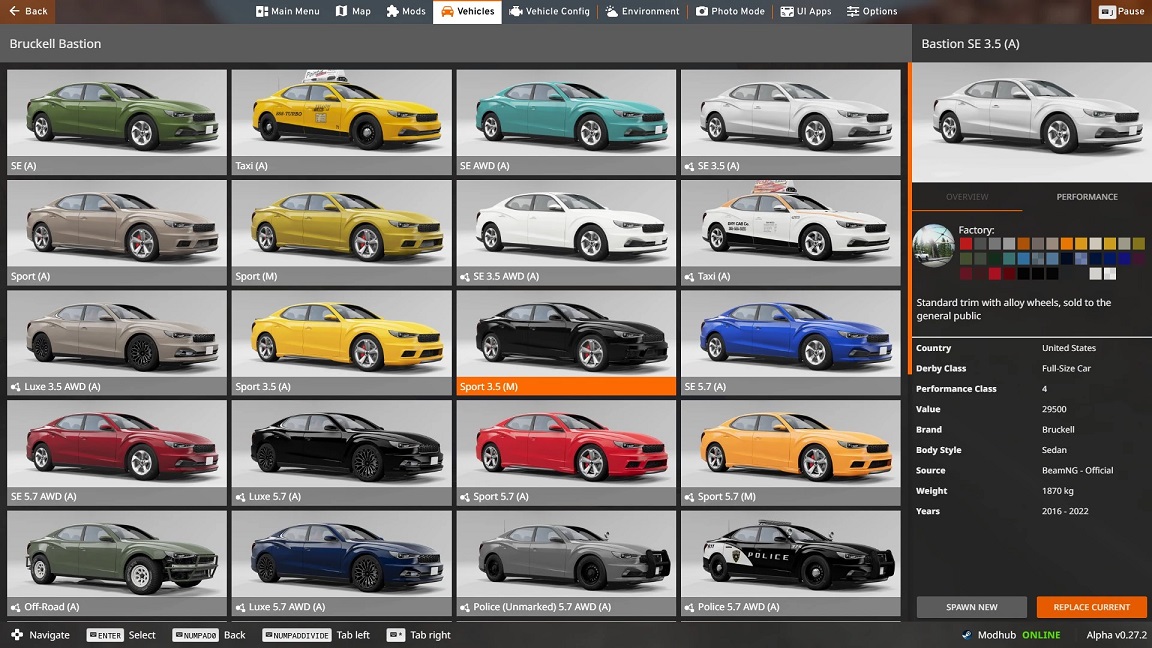1152x648 pixels.
Task: Switch to the Vehicles tab
Action: pos(467,11)
